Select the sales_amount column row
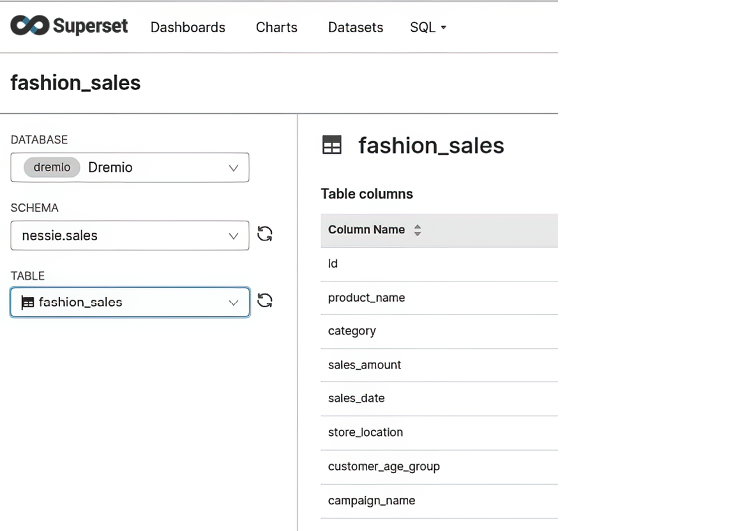This screenshot has width=731, height=531. [439, 365]
